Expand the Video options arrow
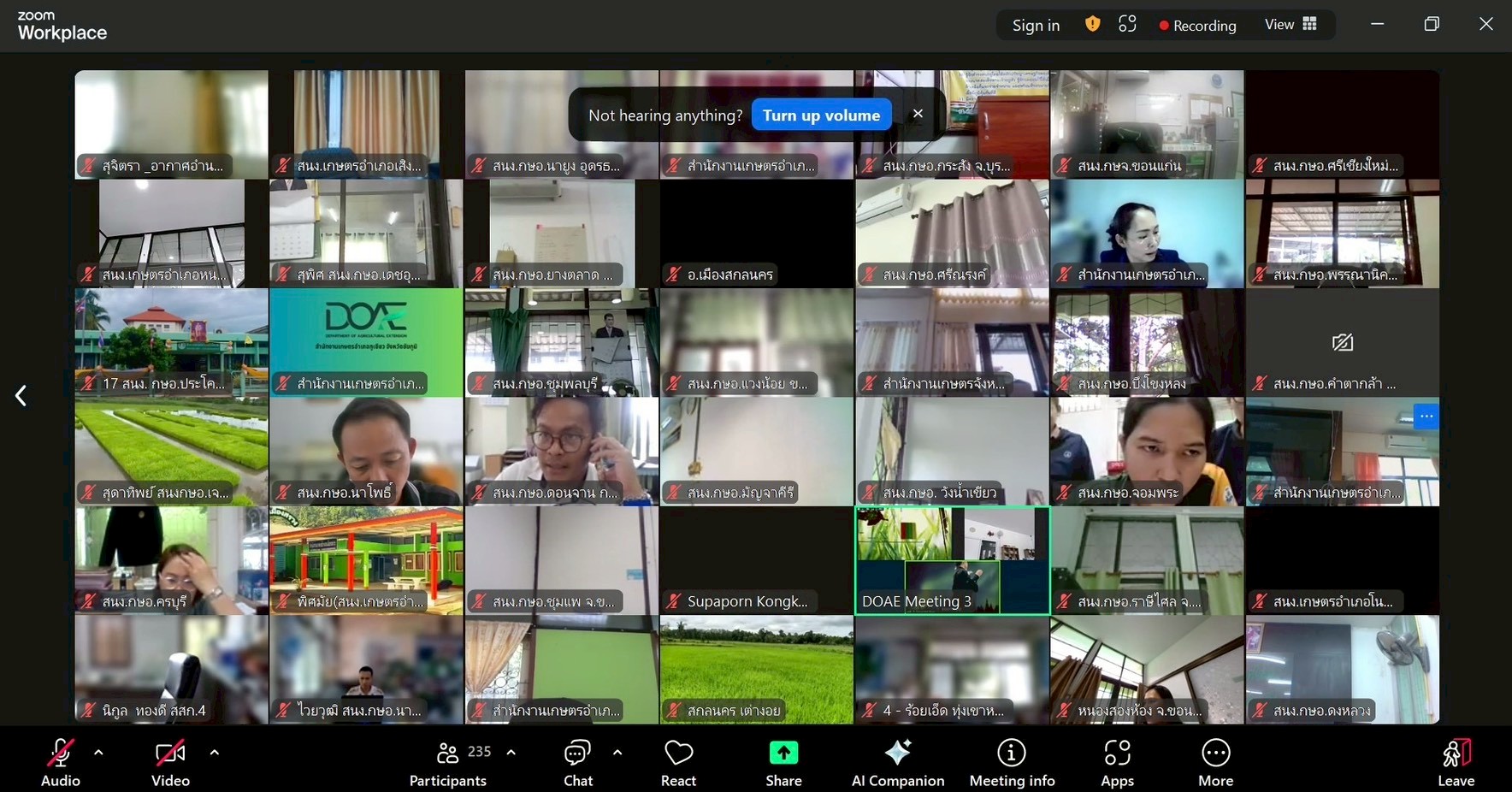This screenshot has height=792, width=1512. coord(214,753)
